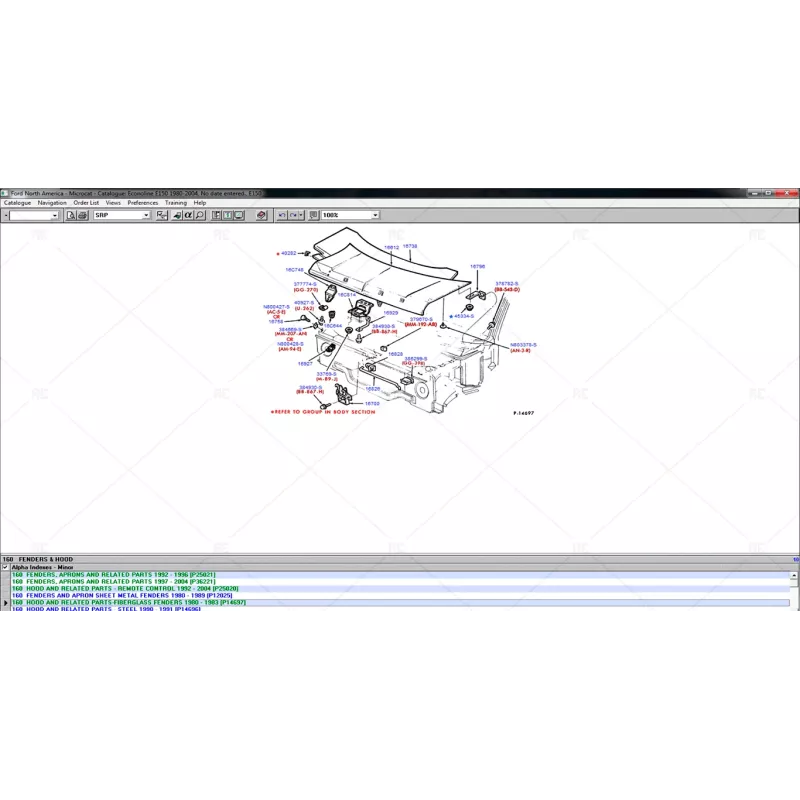
Task: Select Fenders and Apron Sheet Metal 1980 - 1989
Action: [121, 596]
